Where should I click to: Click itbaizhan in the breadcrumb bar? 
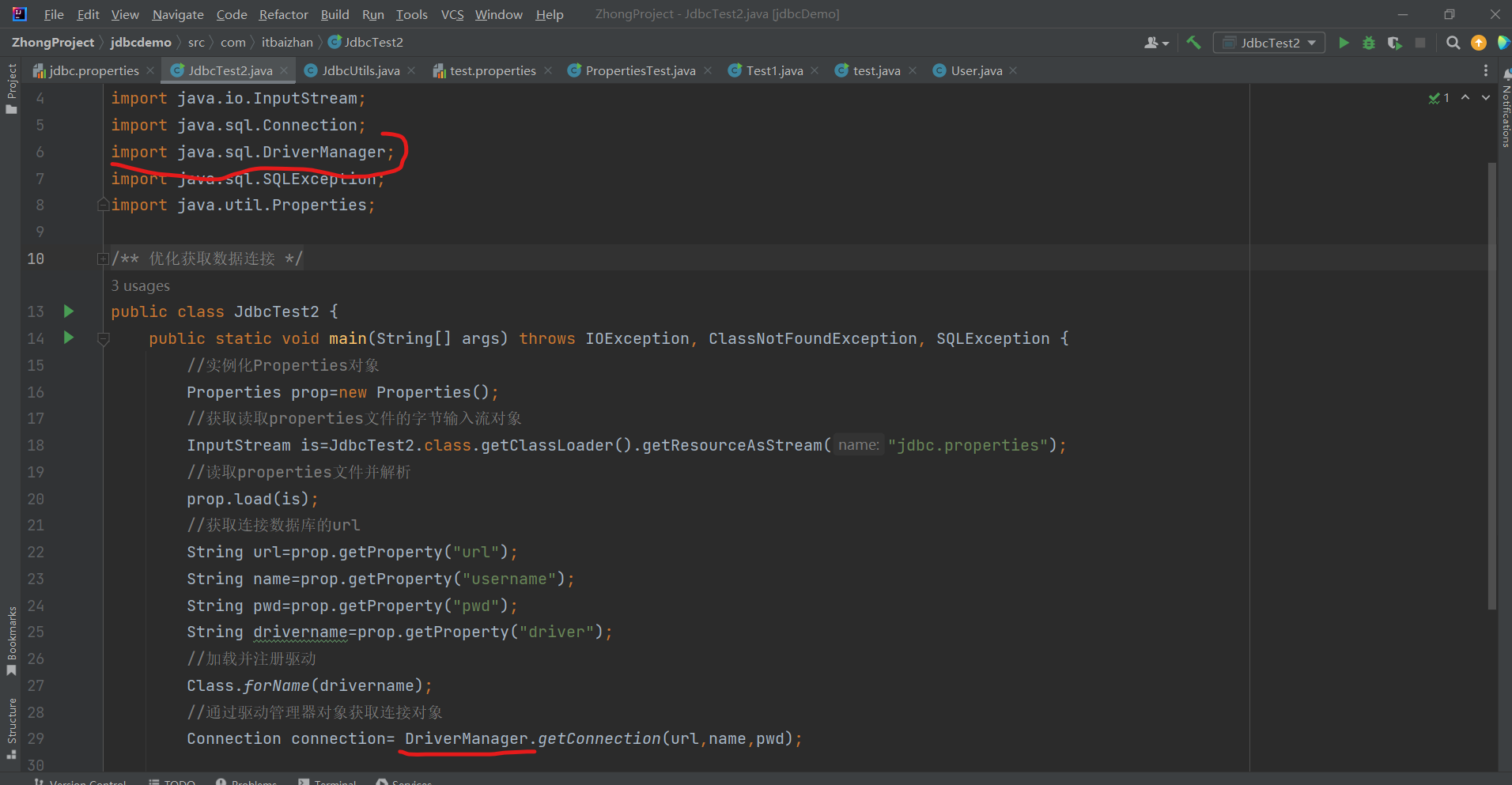pyautogui.click(x=287, y=42)
